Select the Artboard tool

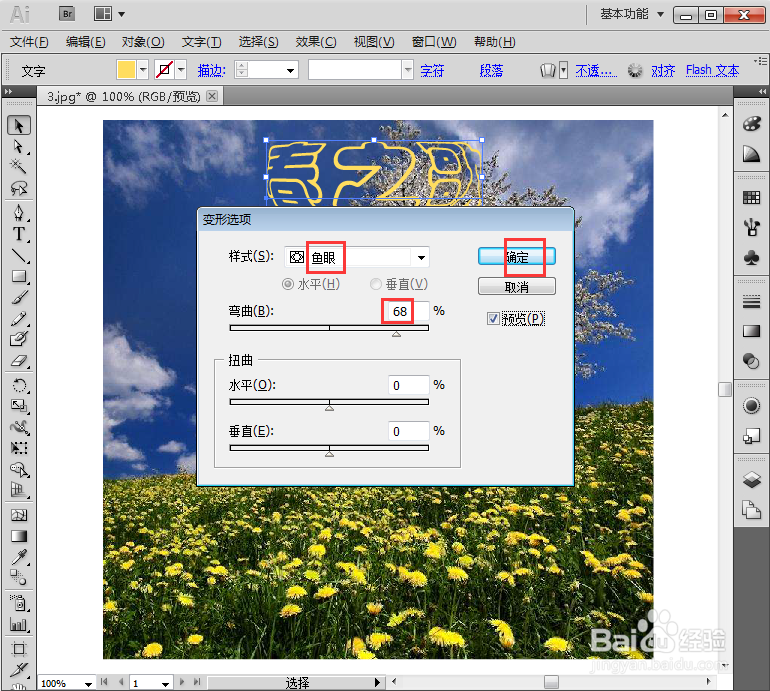(19, 649)
